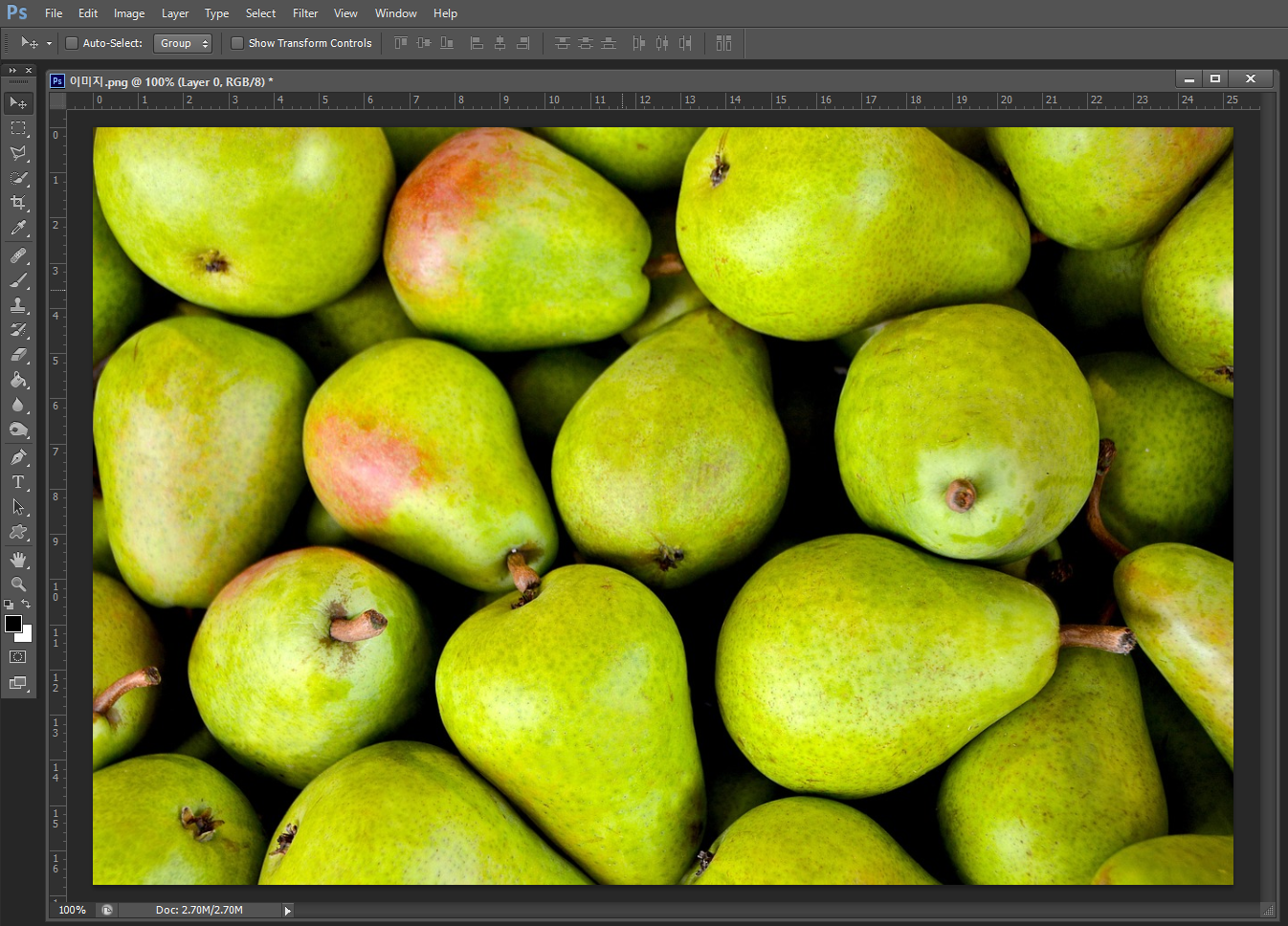
Task: Open the Image menu
Action: click(129, 13)
